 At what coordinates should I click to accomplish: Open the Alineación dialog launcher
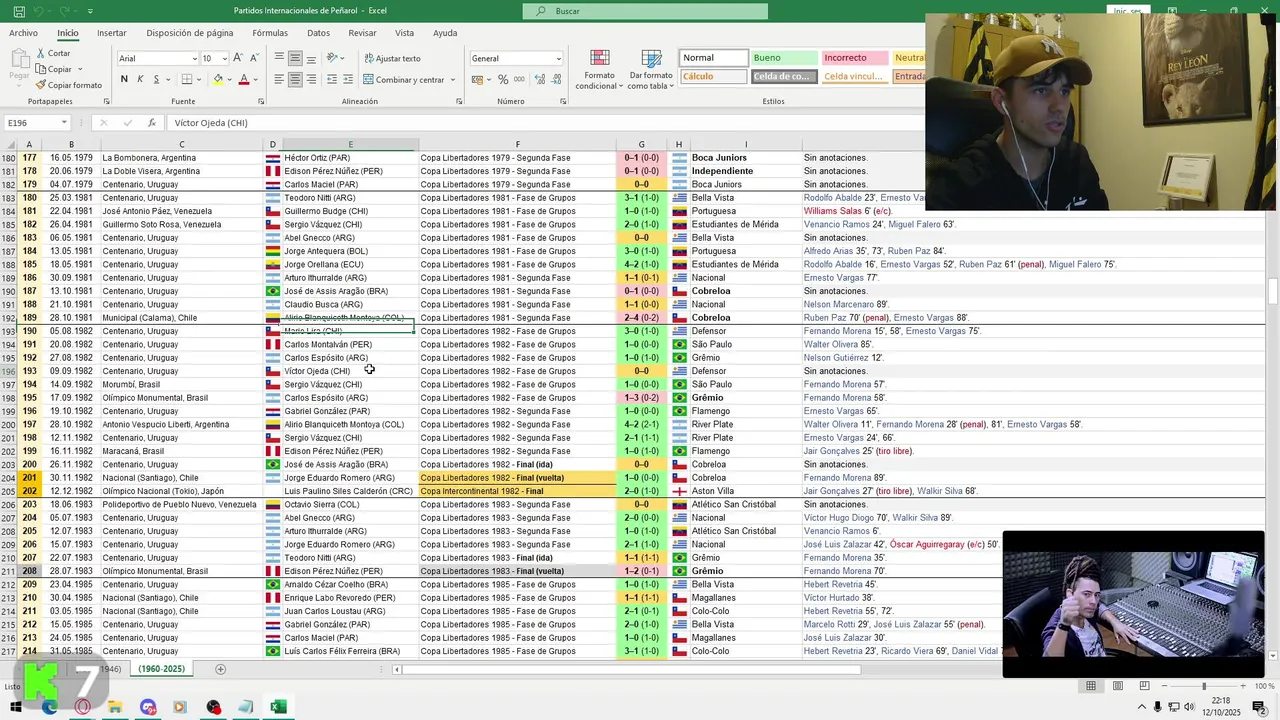459,102
